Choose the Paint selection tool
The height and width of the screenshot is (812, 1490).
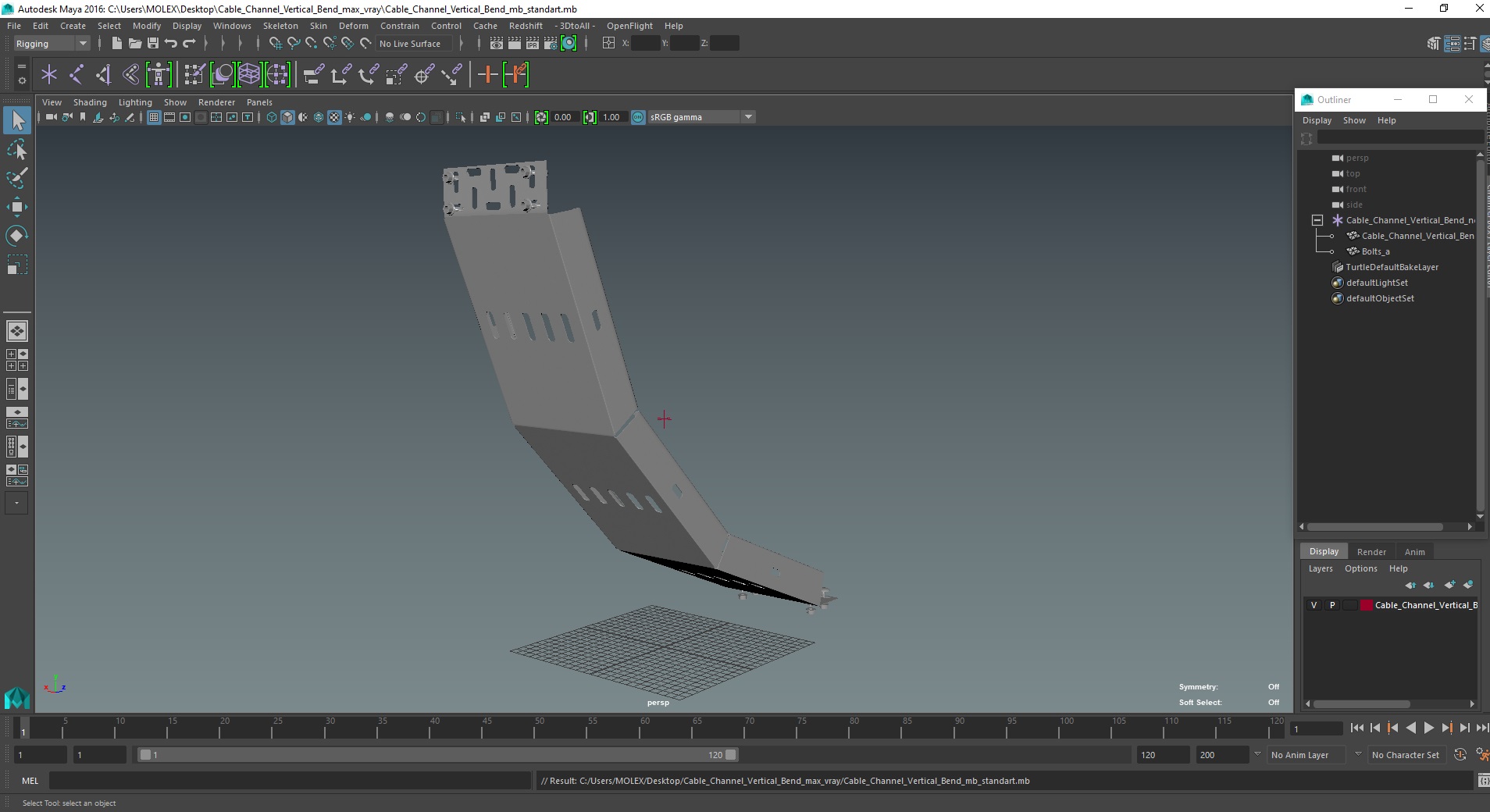coord(16,178)
